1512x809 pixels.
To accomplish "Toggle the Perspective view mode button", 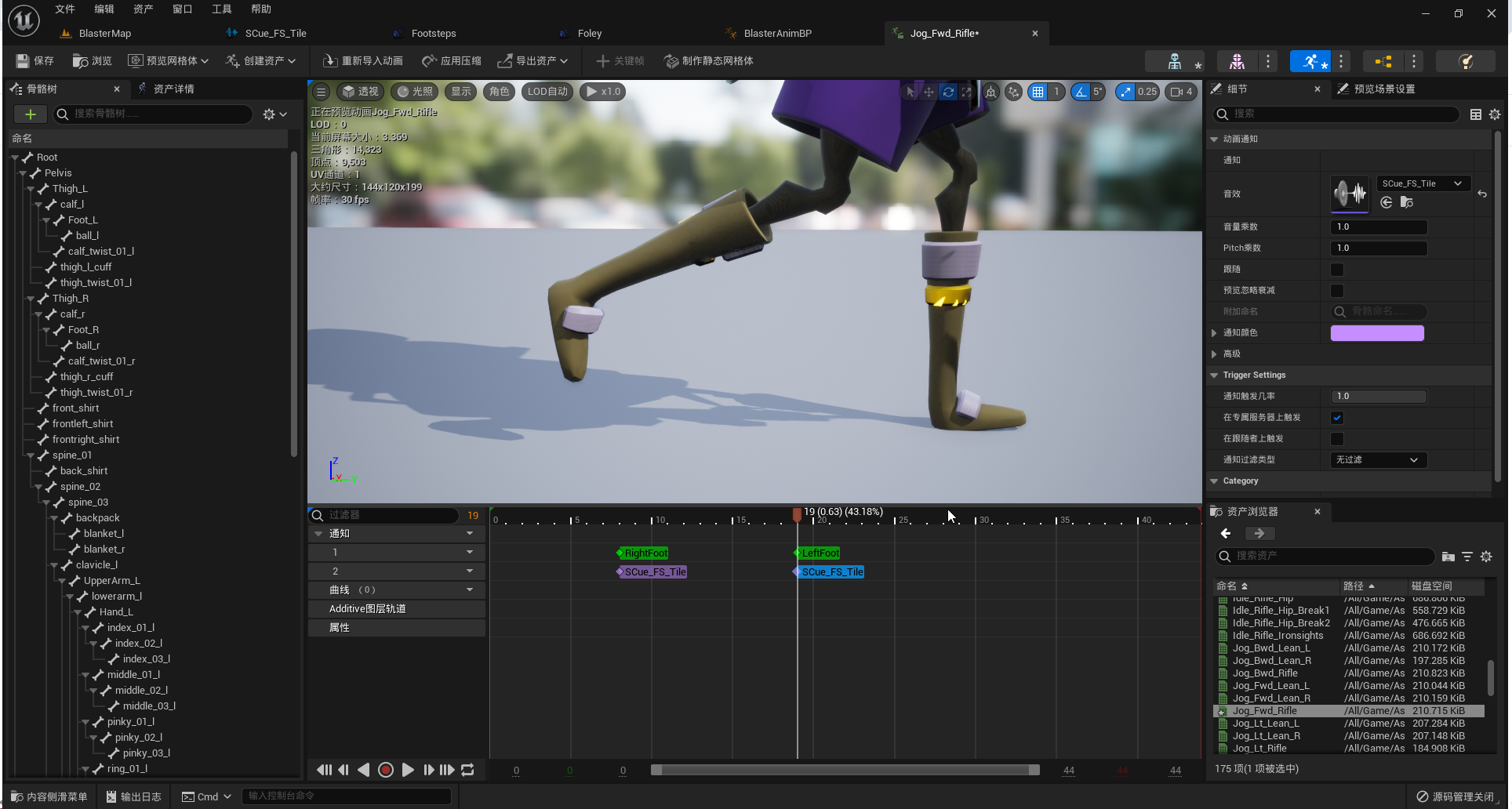I will pos(360,92).
